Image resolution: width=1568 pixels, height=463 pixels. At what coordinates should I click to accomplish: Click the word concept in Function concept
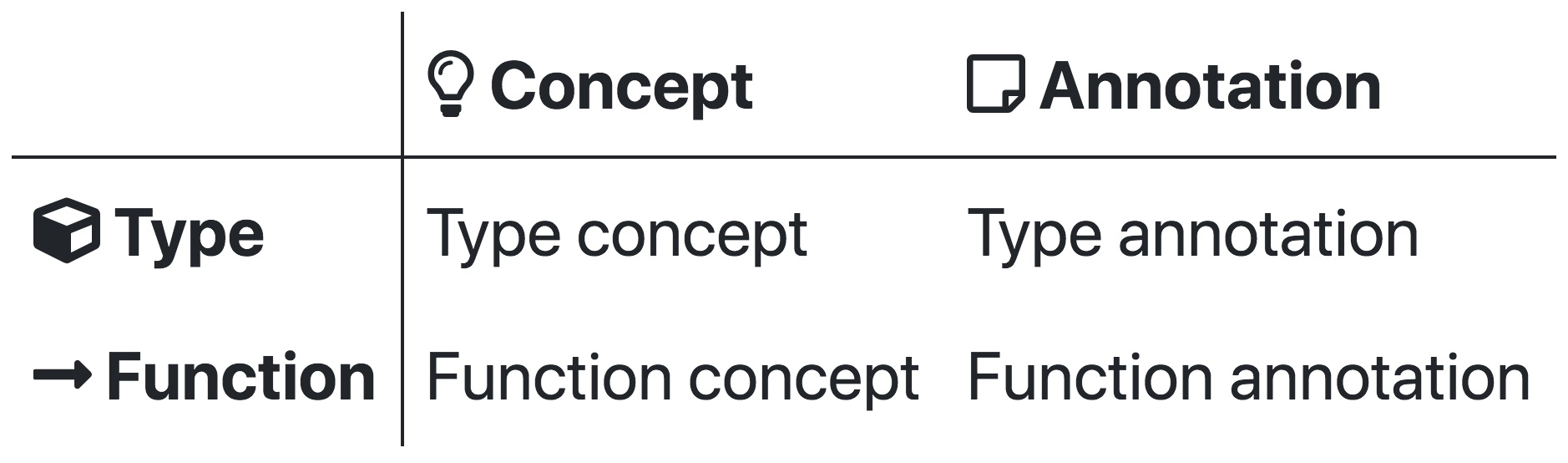803,380
